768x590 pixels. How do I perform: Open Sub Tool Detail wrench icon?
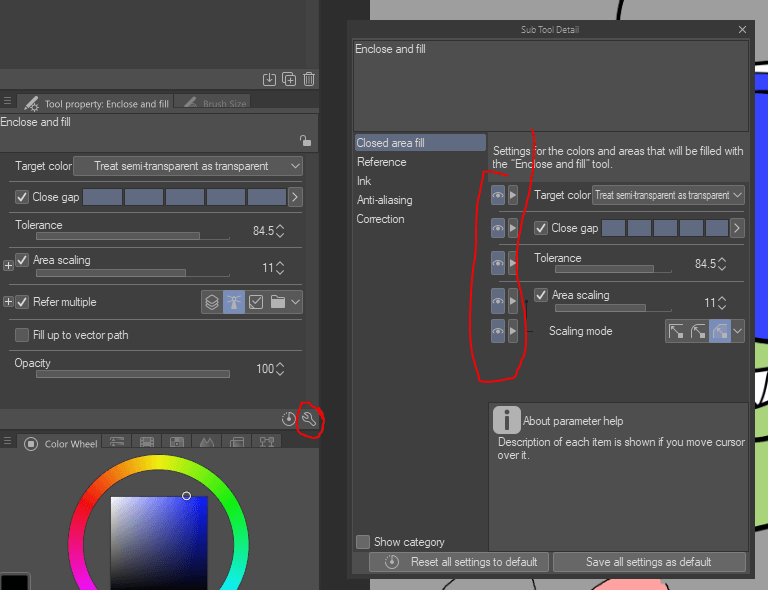tap(309, 419)
